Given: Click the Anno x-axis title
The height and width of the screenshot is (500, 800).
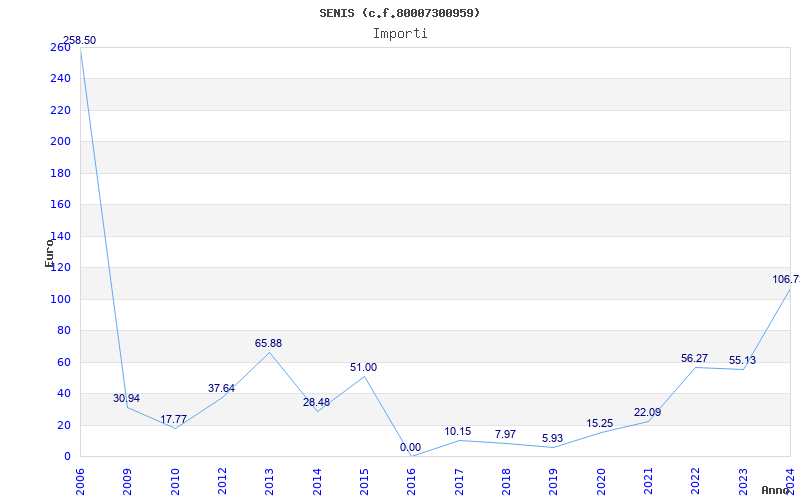Looking at the screenshot, I should coord(776,490).
